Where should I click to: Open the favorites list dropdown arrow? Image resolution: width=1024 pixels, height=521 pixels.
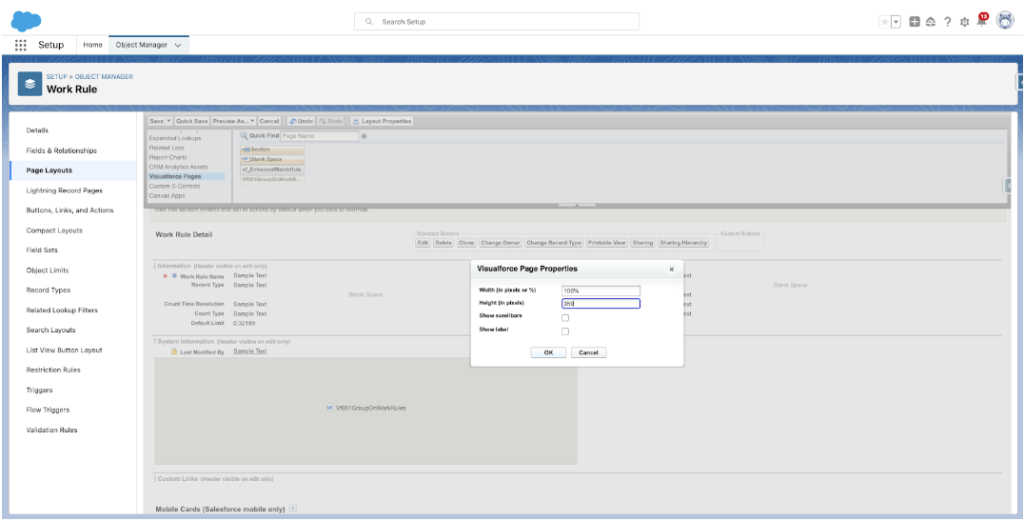pos(896,22)
